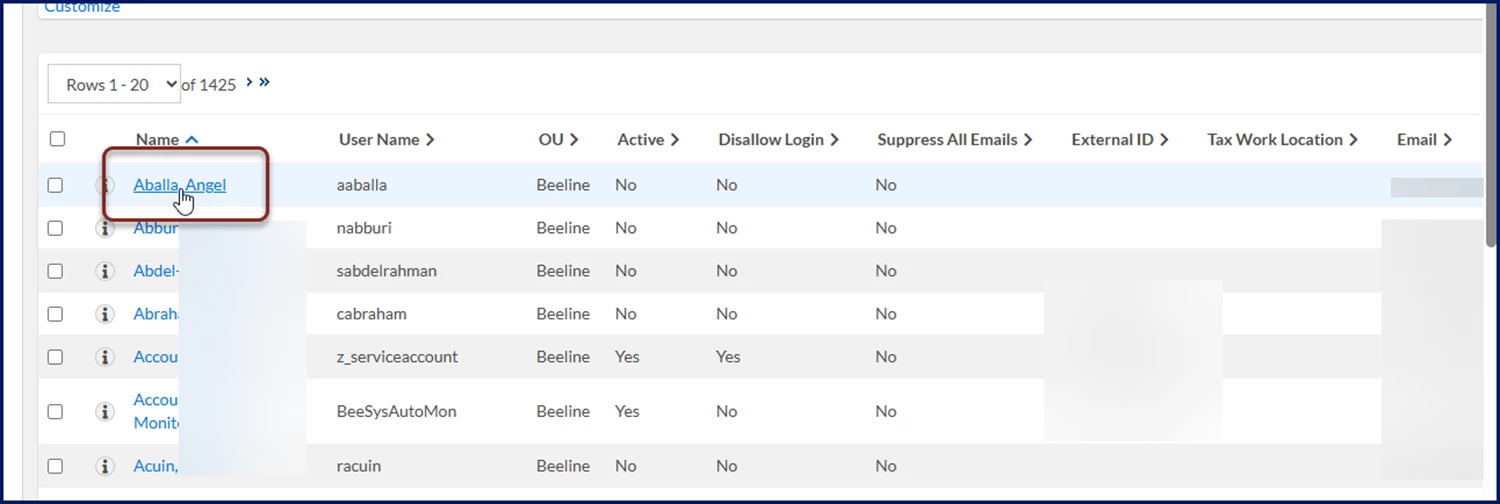The height and width of the screenshot is (504, 1500).
Task: Open info icon for z_serviceaccount row
Action: tap(105, 357)
